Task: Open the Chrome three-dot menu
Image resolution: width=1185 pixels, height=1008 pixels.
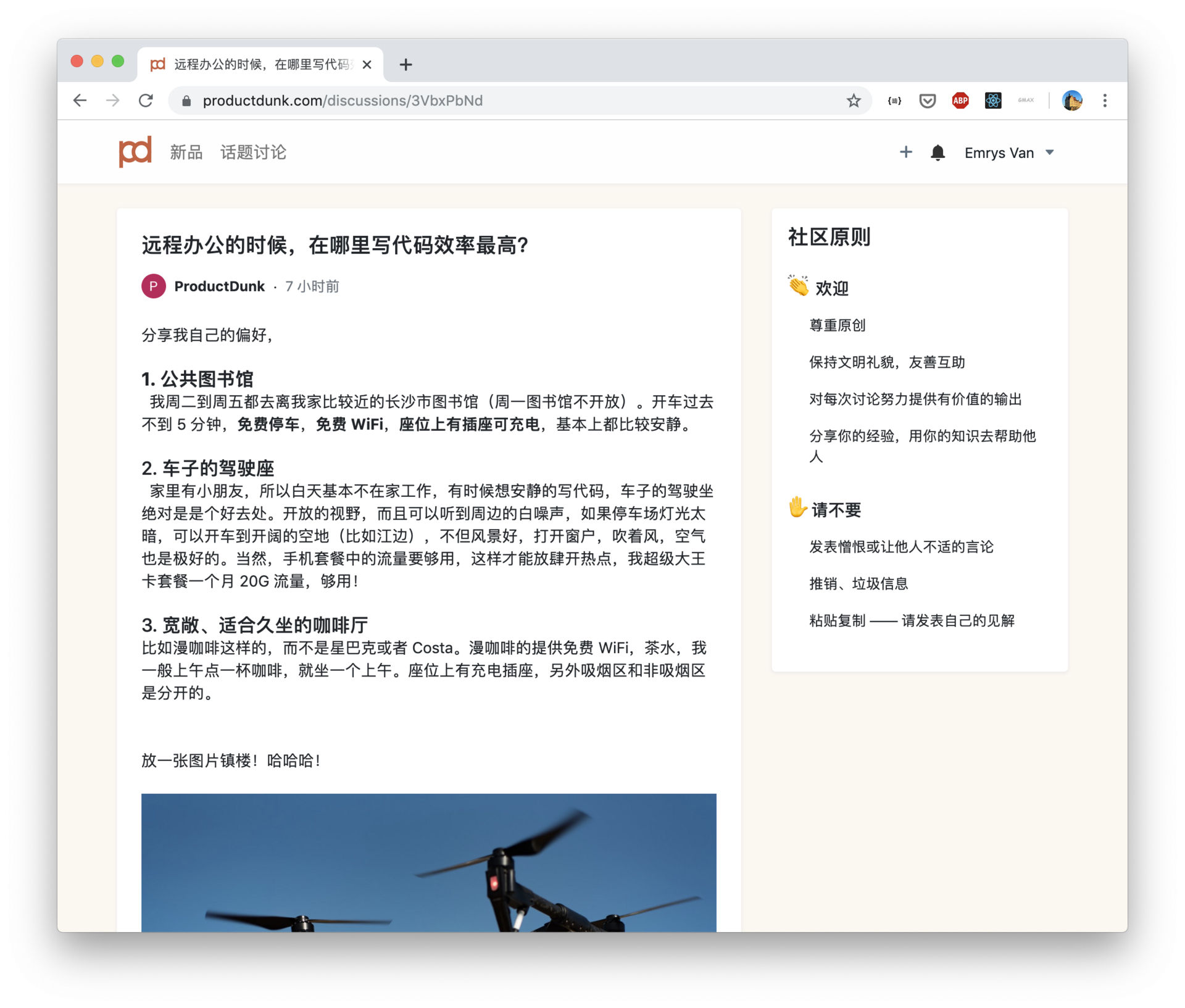Action: coord(1105,101)
